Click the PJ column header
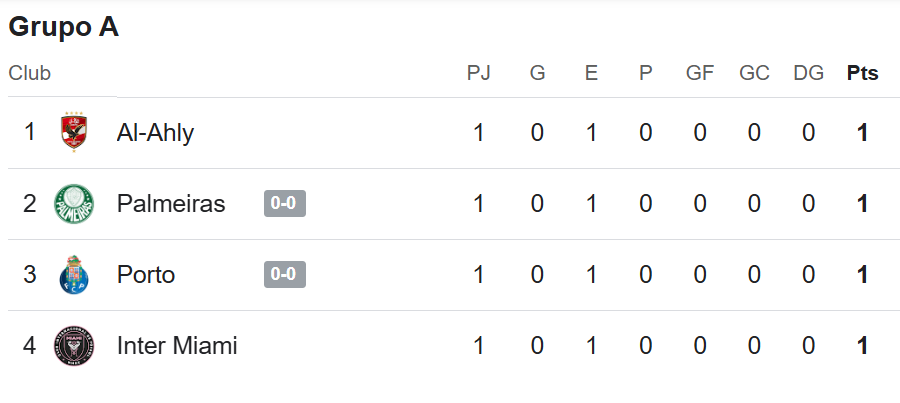900x403 pixels. (x=478, y=73)
